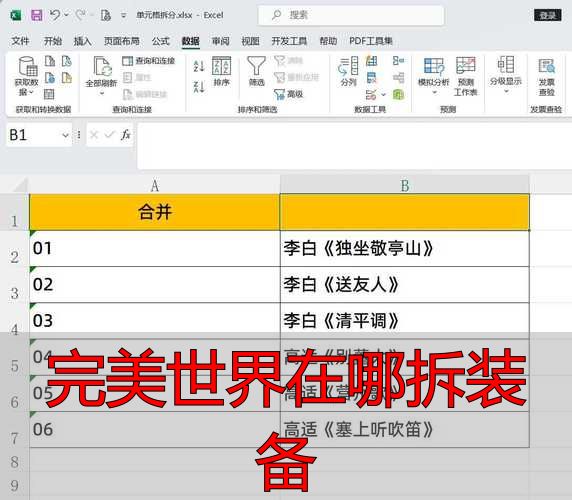
Task: Click the greyed 重新应用 reapply item
Action: [297, 77]
